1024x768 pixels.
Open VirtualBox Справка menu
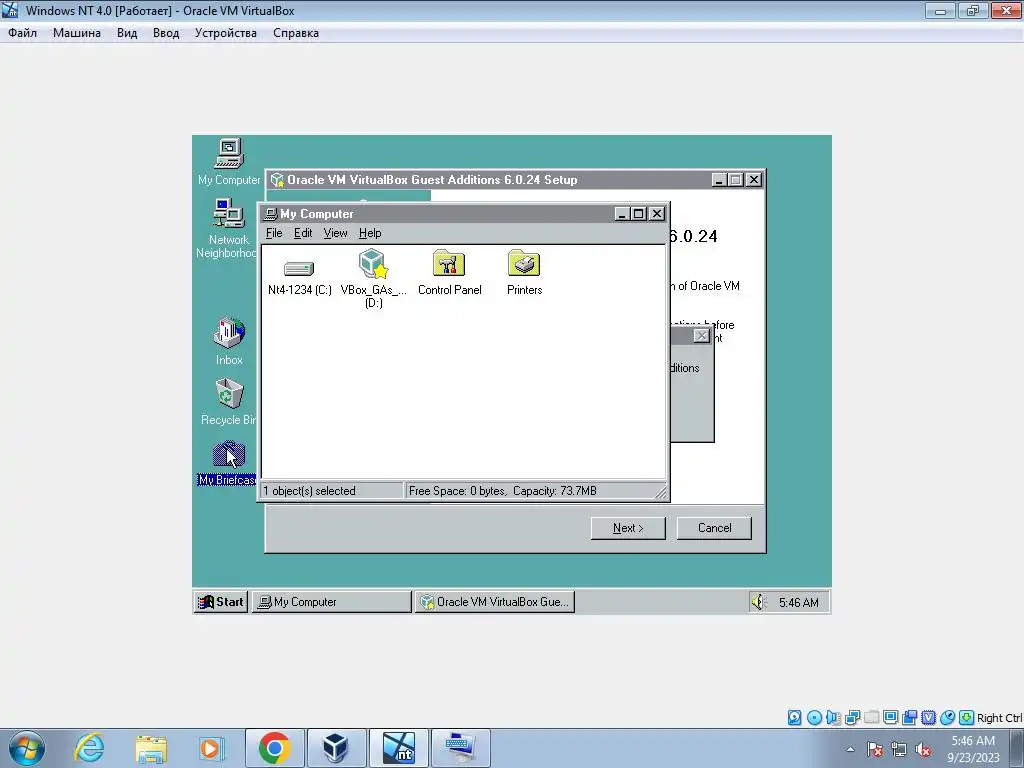(296, 33)
